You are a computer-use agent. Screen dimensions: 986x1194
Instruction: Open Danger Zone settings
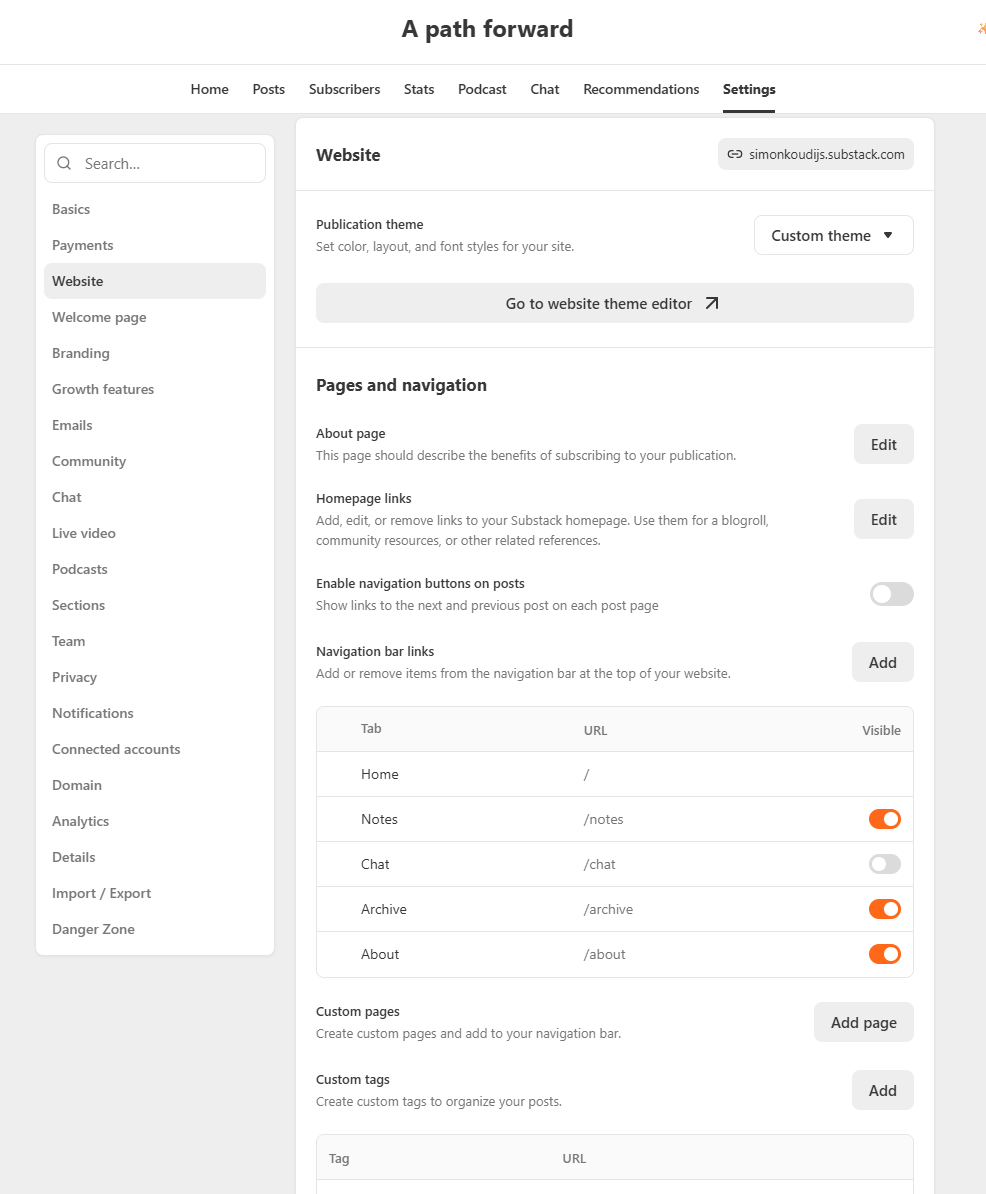point(155,929)
